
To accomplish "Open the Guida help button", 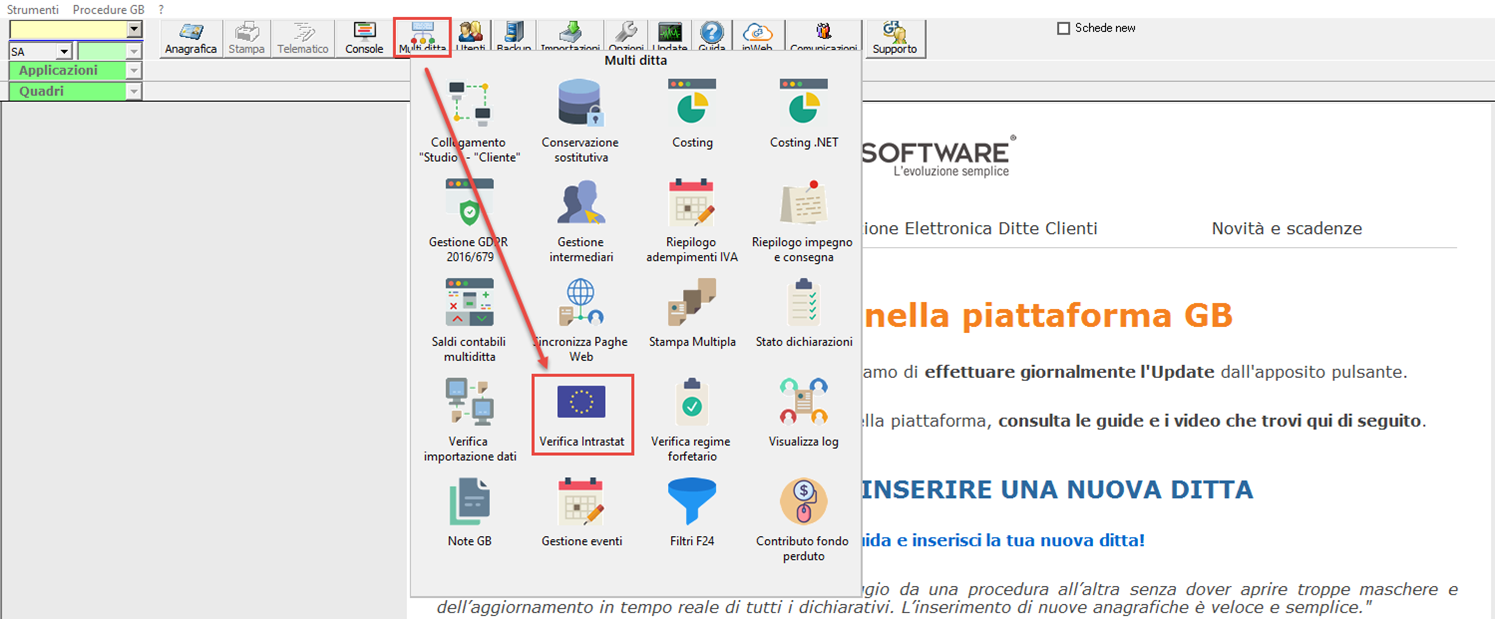I will [x=712, y=38].
